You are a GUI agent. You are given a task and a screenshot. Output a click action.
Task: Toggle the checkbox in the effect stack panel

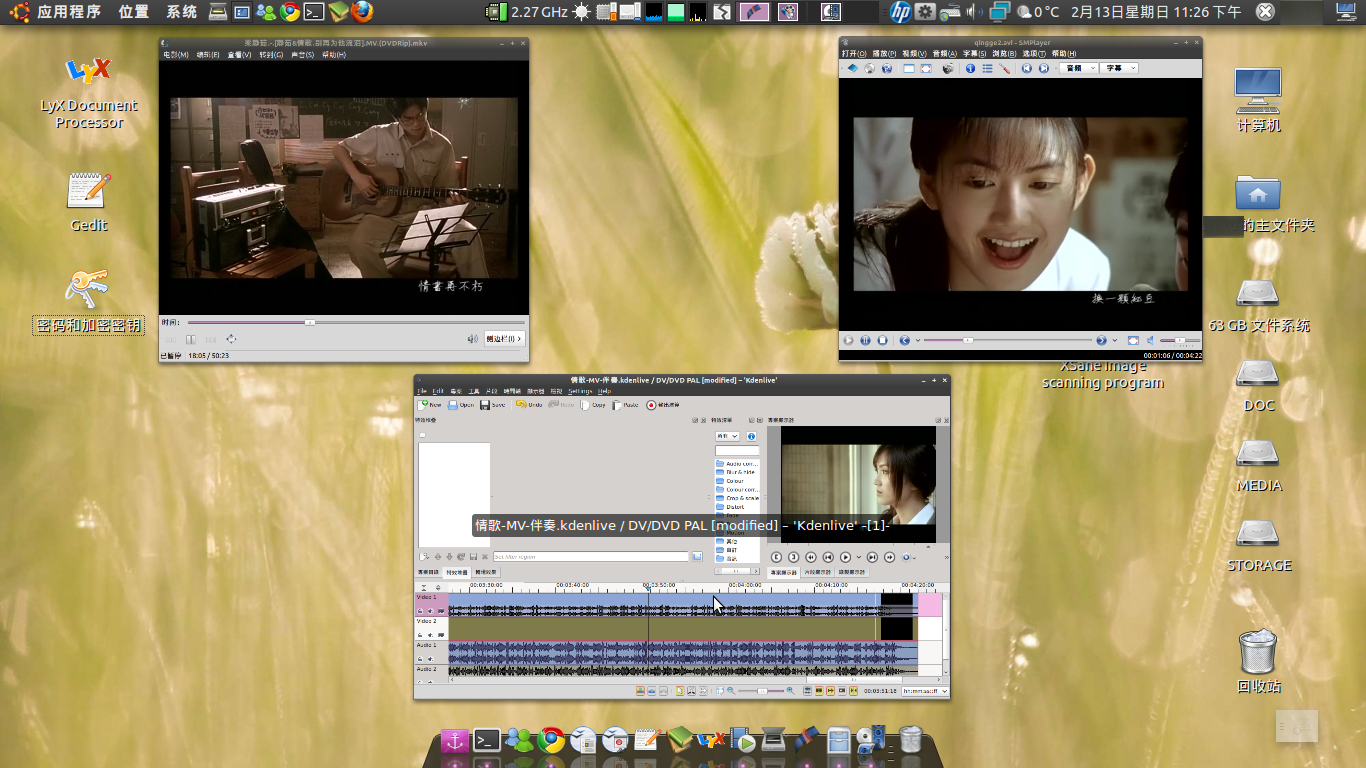point(422,435)
